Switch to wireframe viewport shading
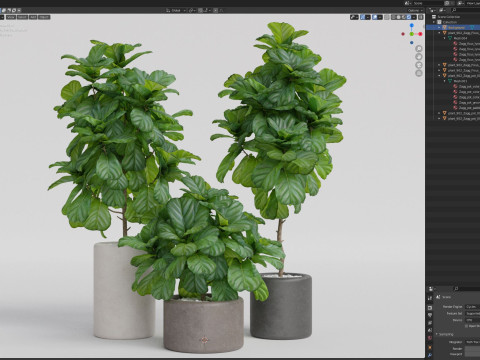This screenshot has width=480, height=360. pyautogui.click(x=393, y=17)
